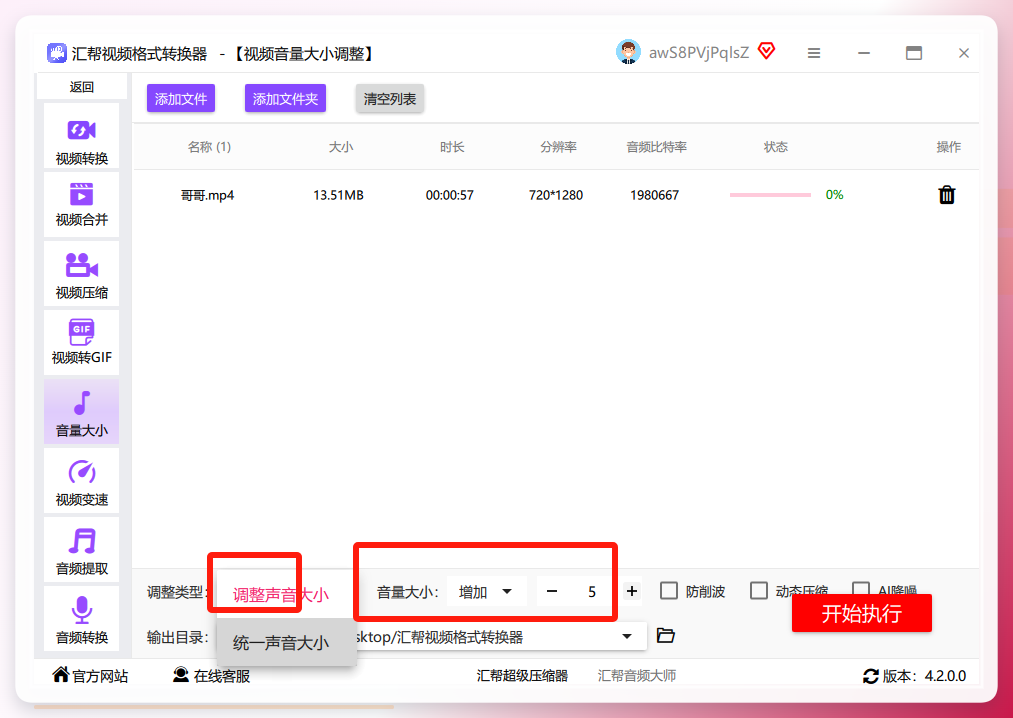Select 调整声音大小 in the type list
The image size is (1013, 718).
tap(281, 595)
